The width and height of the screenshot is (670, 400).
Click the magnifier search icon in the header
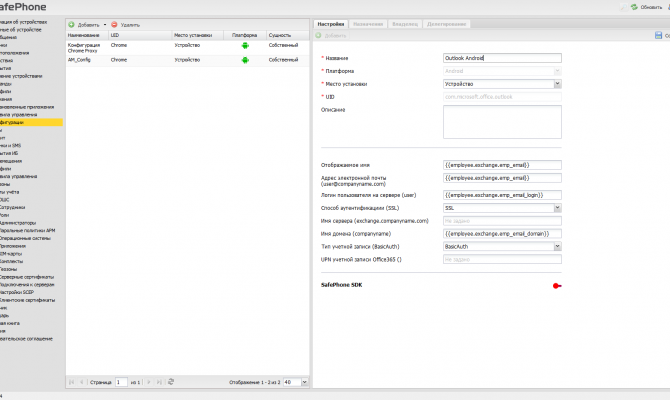(623, 7)
